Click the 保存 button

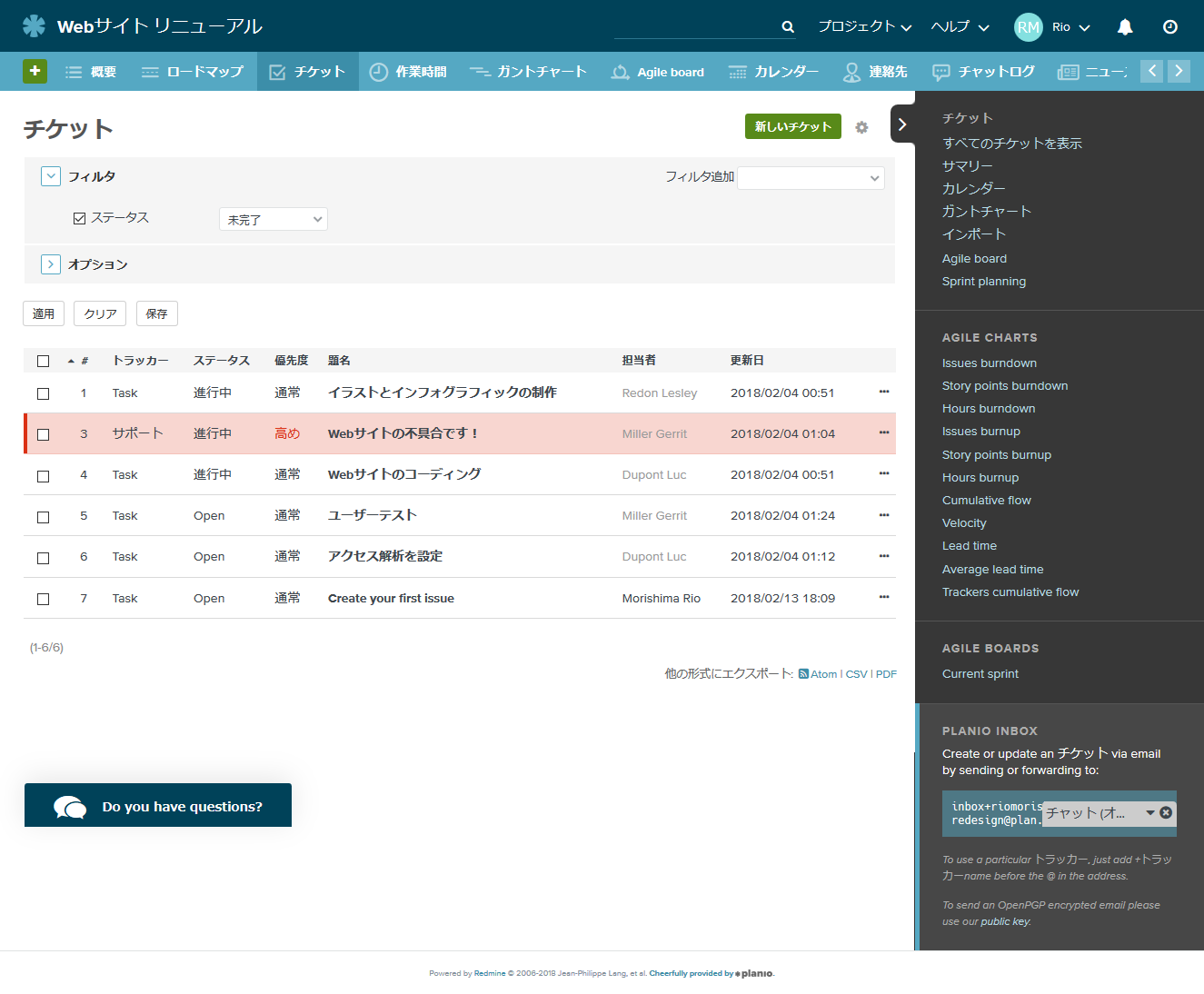click(x=157, y=313)
